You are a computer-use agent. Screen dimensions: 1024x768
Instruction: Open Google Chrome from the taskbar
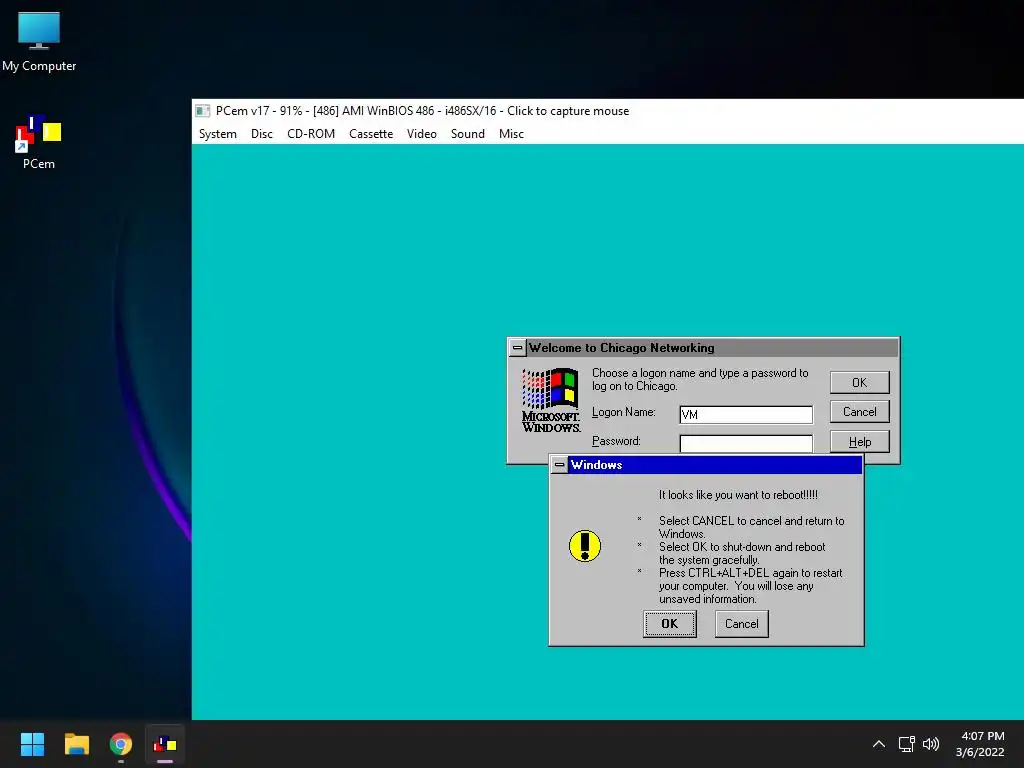click(x=121, y=744)
